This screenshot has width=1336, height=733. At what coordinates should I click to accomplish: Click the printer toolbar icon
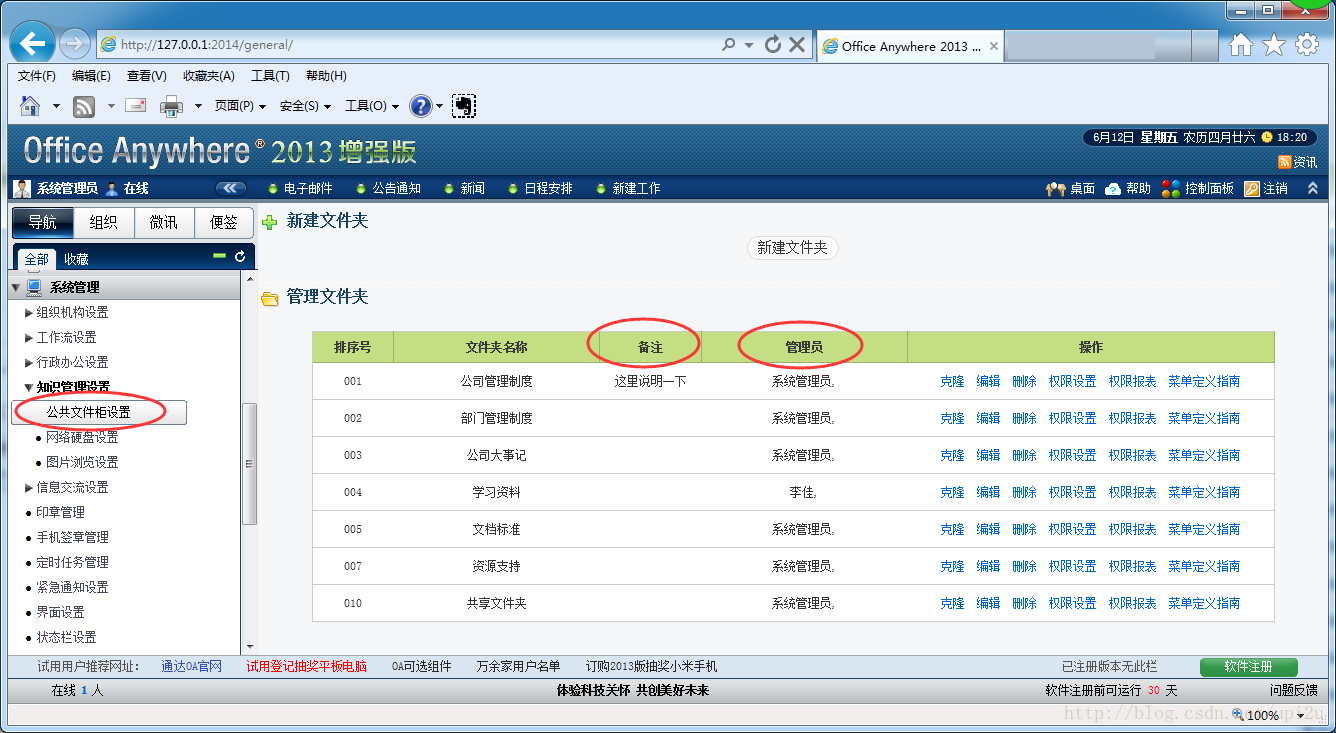pyautogui.click(x=172, y=106)
